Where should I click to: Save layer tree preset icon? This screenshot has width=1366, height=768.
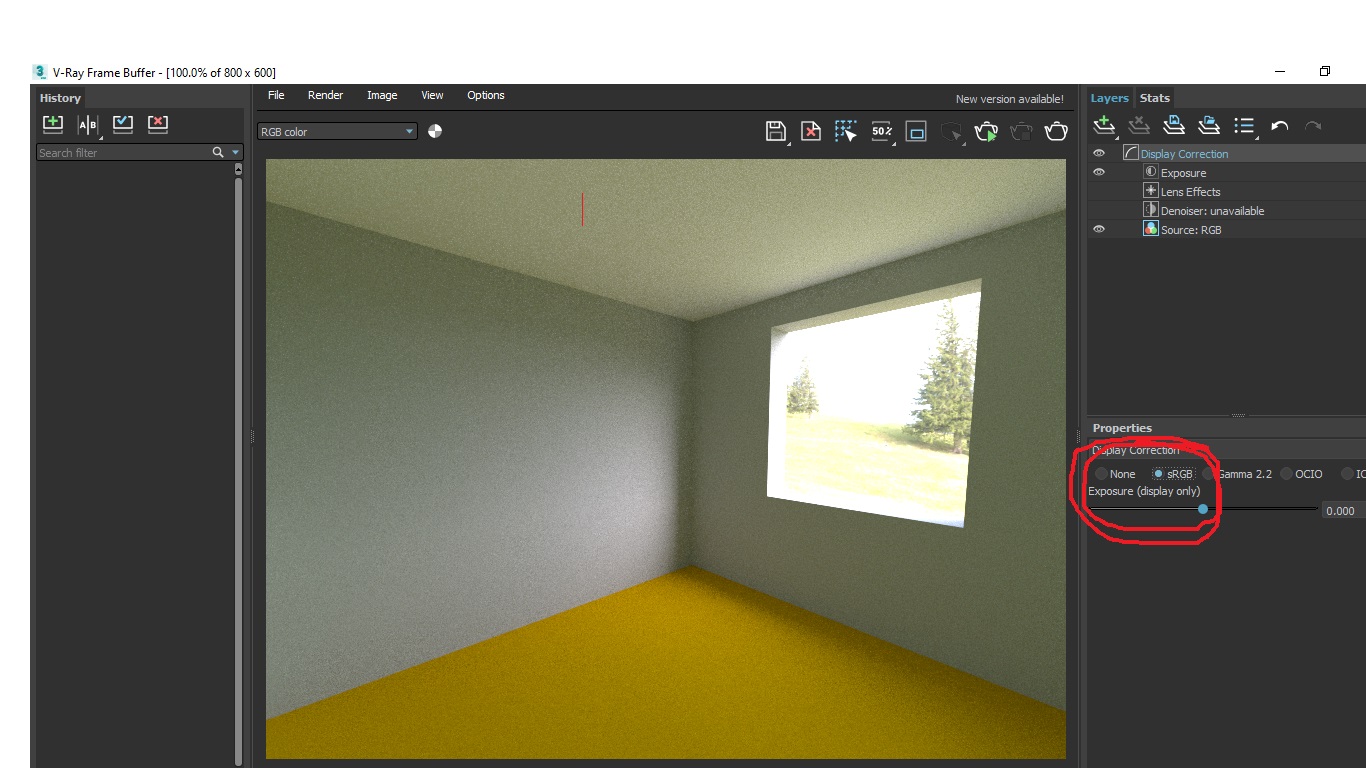point(1175,125)
